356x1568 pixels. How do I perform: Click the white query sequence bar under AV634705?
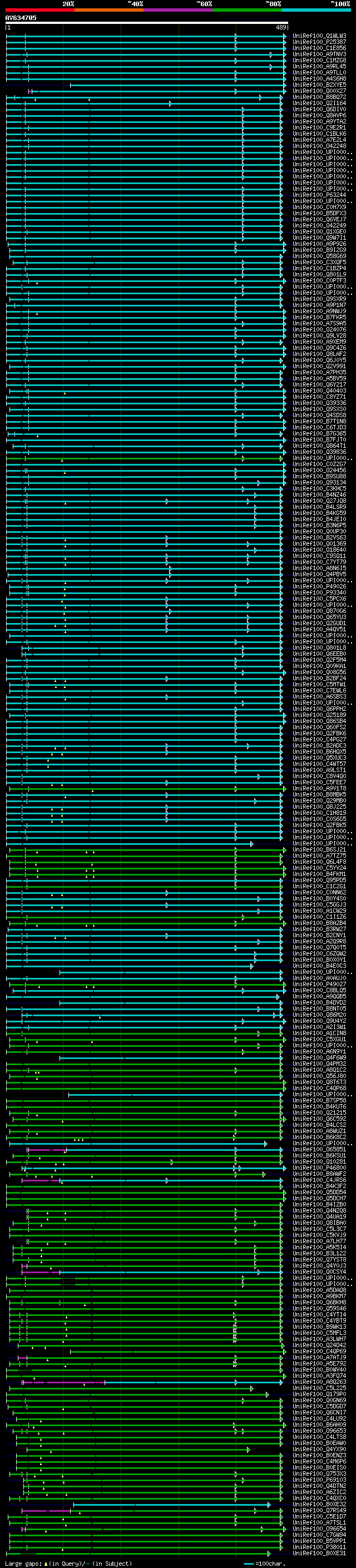[x=147, y=23]
